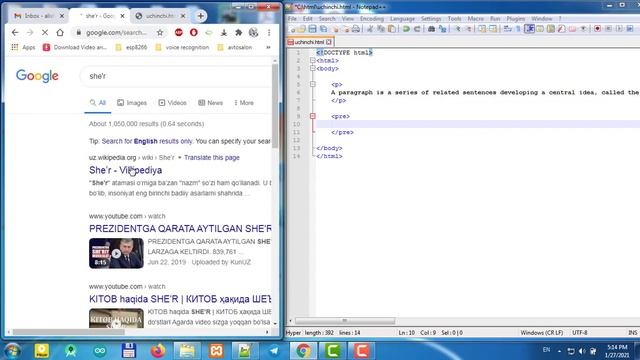
Task: Toggle Word wrap icon in Notepad++ toolbar
Action: [x=507, y=29]
